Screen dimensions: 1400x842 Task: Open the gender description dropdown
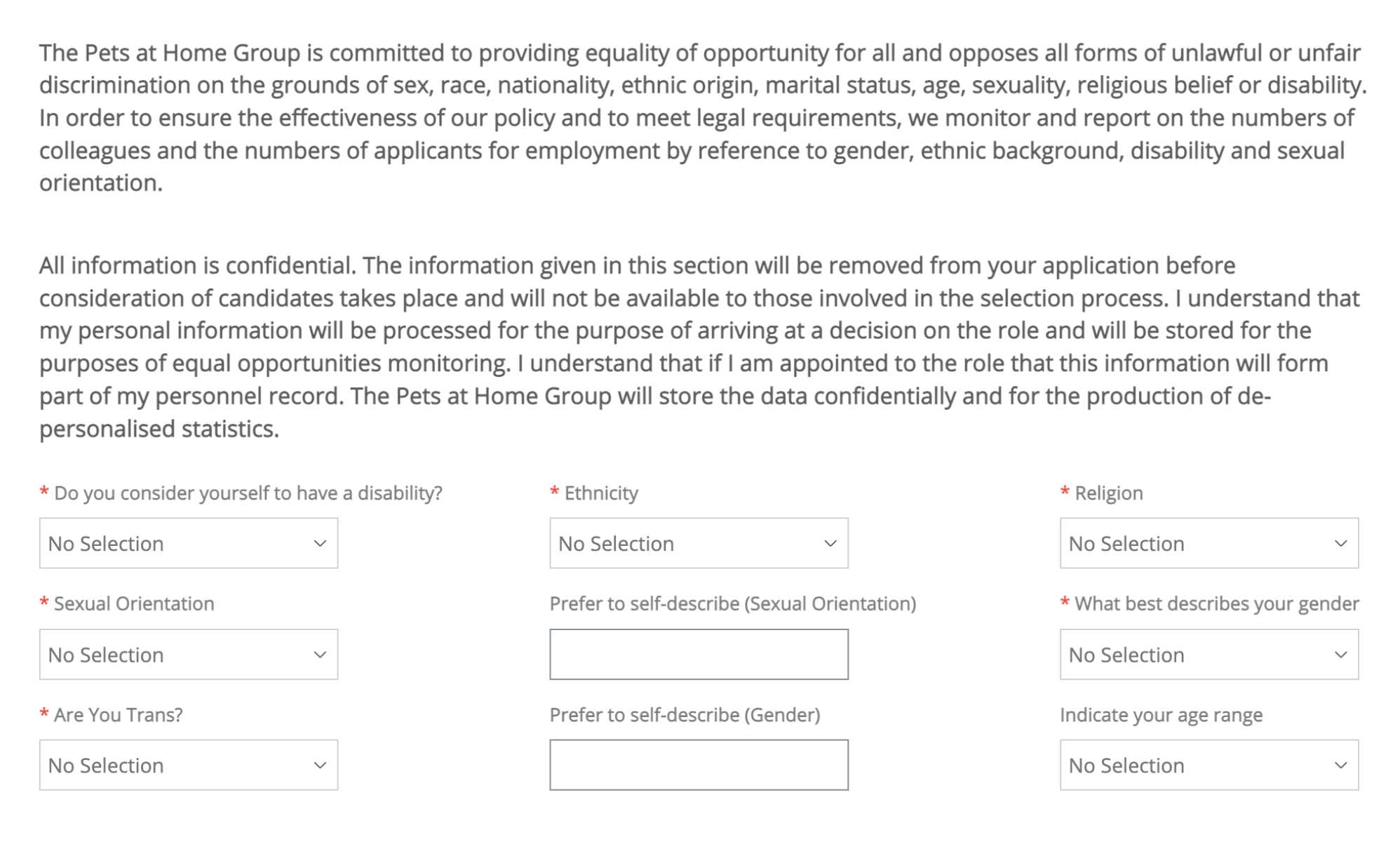point(1209,654)
